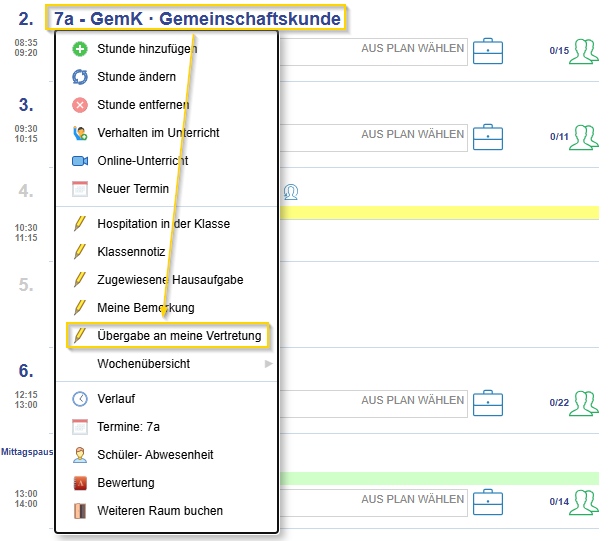This screenshot has height=541, width=613.
Task: Open attendance people icon next to 0/22
Action: click(x=584, y=403)
